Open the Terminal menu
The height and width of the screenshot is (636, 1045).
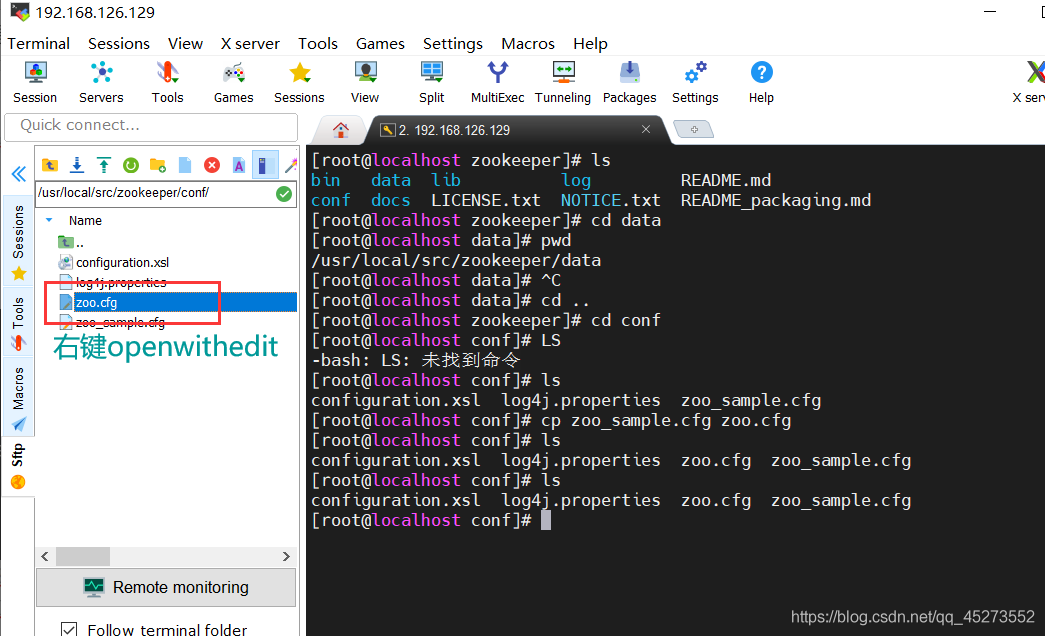pos(39,43)
